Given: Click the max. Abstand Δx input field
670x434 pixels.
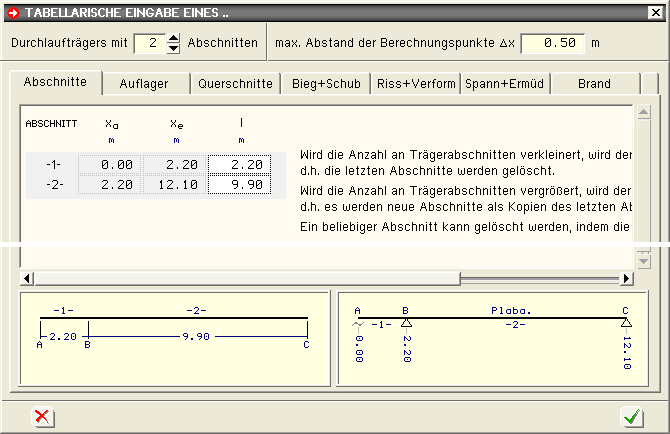Looking at the screenshot, I should coord(551,44).
